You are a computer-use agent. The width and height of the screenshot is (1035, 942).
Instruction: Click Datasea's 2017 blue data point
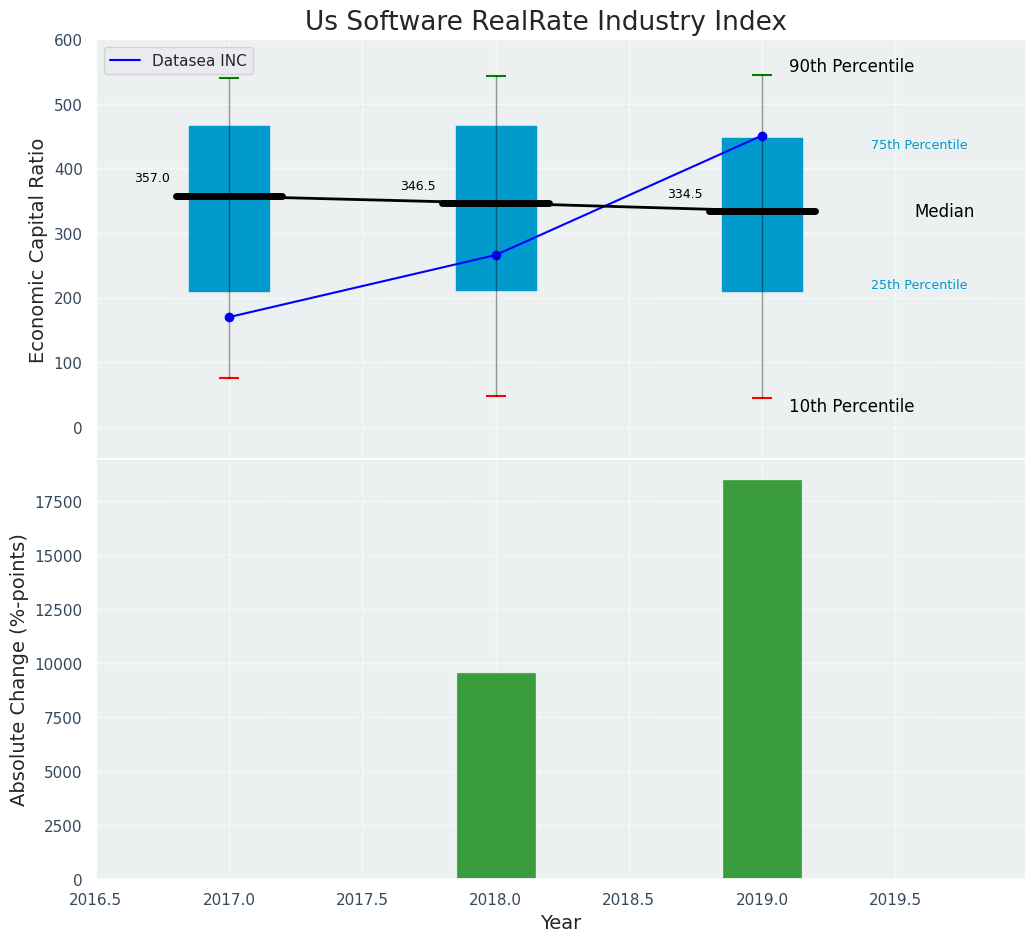(229, 317)
